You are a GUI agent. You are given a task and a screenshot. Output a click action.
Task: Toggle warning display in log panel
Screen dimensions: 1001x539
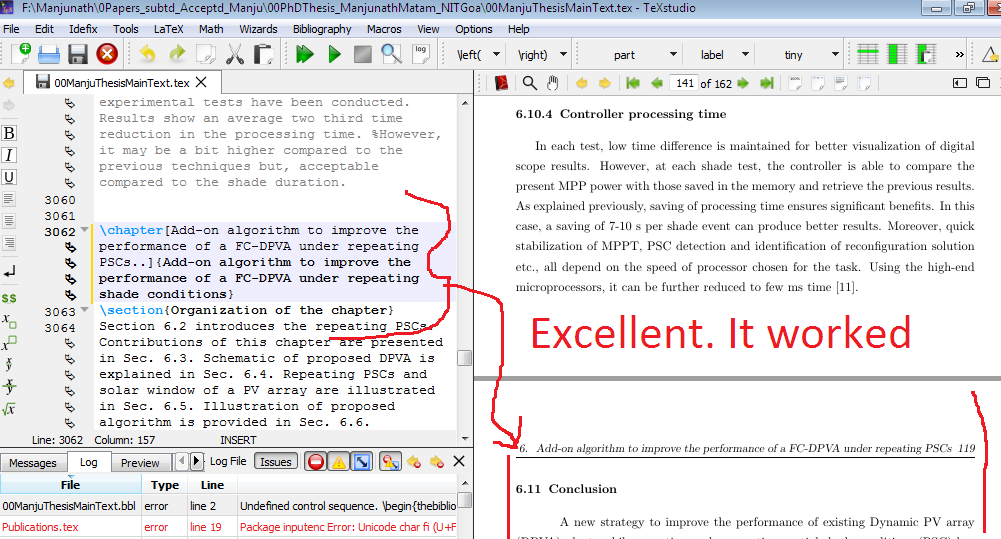[x=339, y=462]
